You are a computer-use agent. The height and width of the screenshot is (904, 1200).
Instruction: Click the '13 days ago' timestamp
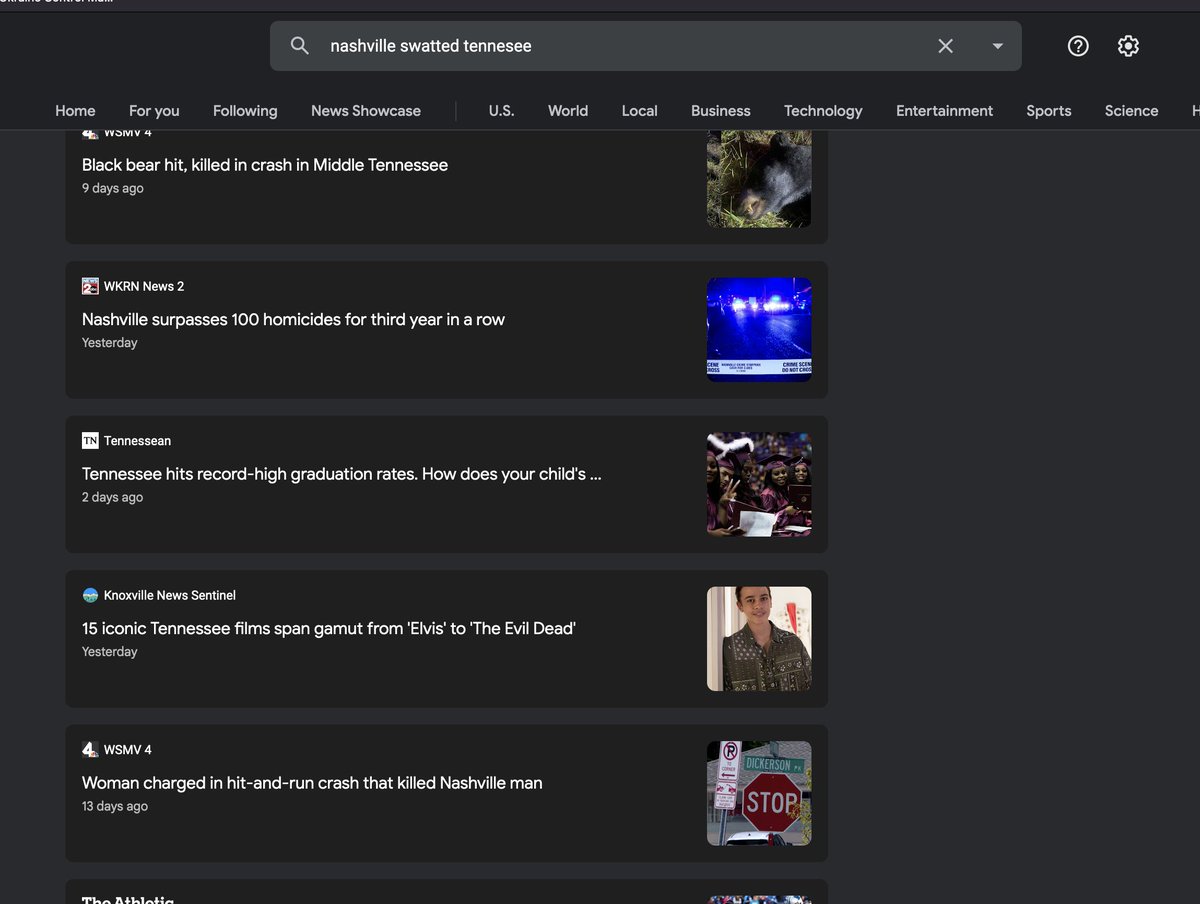[x=115, y=806]
